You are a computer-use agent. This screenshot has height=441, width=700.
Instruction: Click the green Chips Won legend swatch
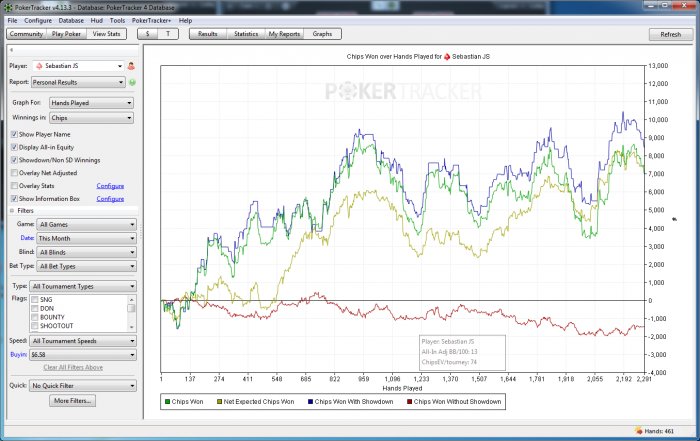pyautogui.click(x=168, y=401)
